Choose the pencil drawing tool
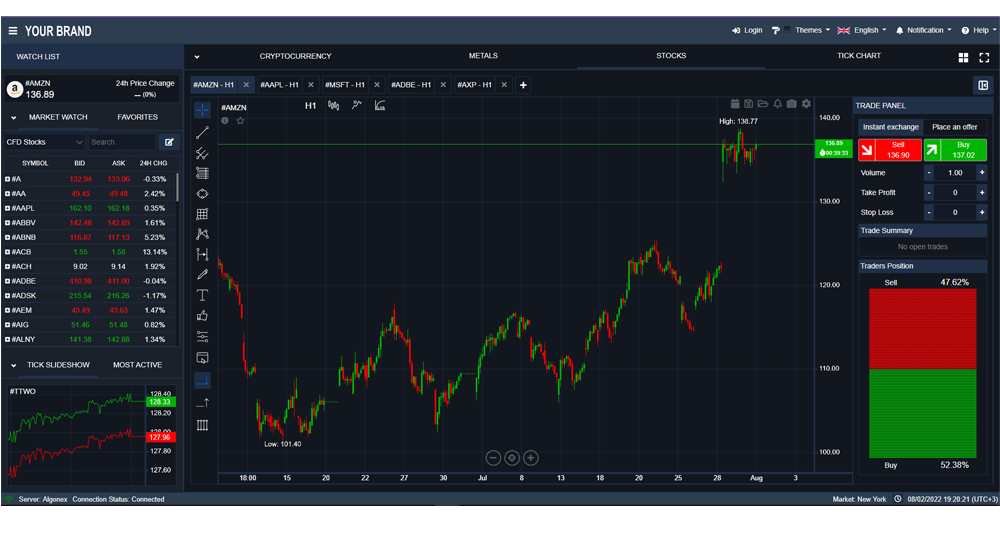Image resolution: width=1000 pixels, height=550 pixels. coord(203,274)
